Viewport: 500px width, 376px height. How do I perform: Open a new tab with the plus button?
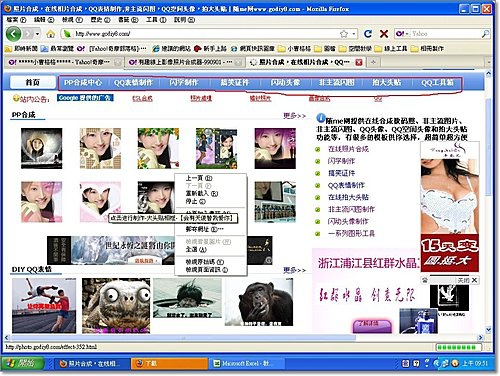tap(373, 62)
